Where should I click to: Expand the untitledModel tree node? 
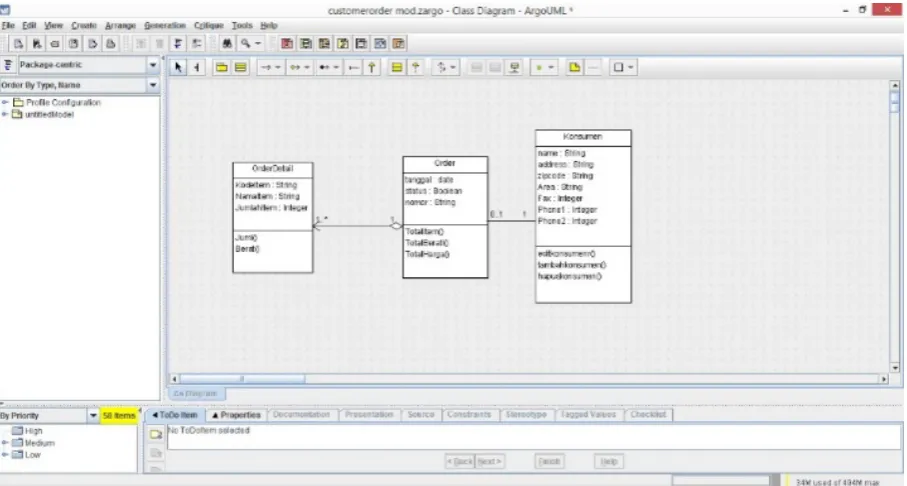pos(5,115)
